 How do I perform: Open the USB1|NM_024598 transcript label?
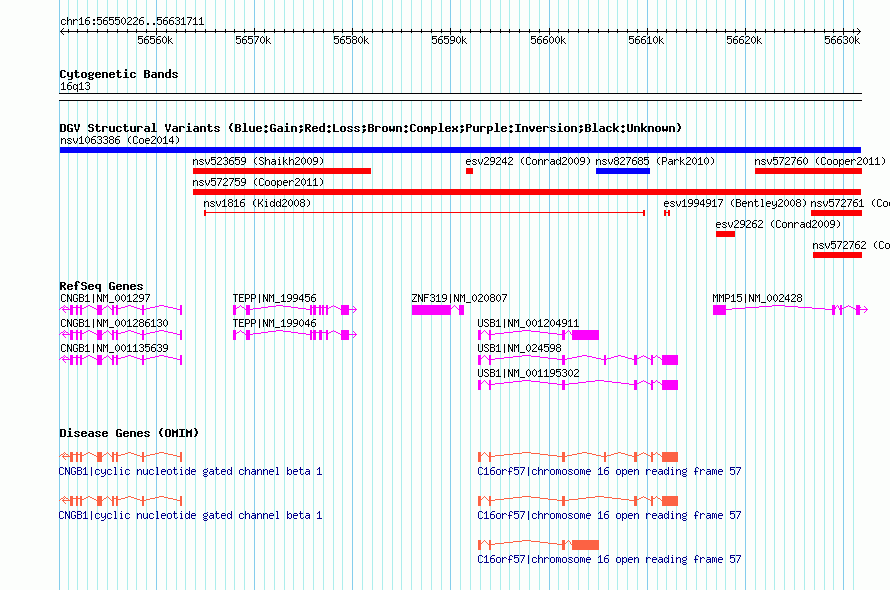point(519,348)
